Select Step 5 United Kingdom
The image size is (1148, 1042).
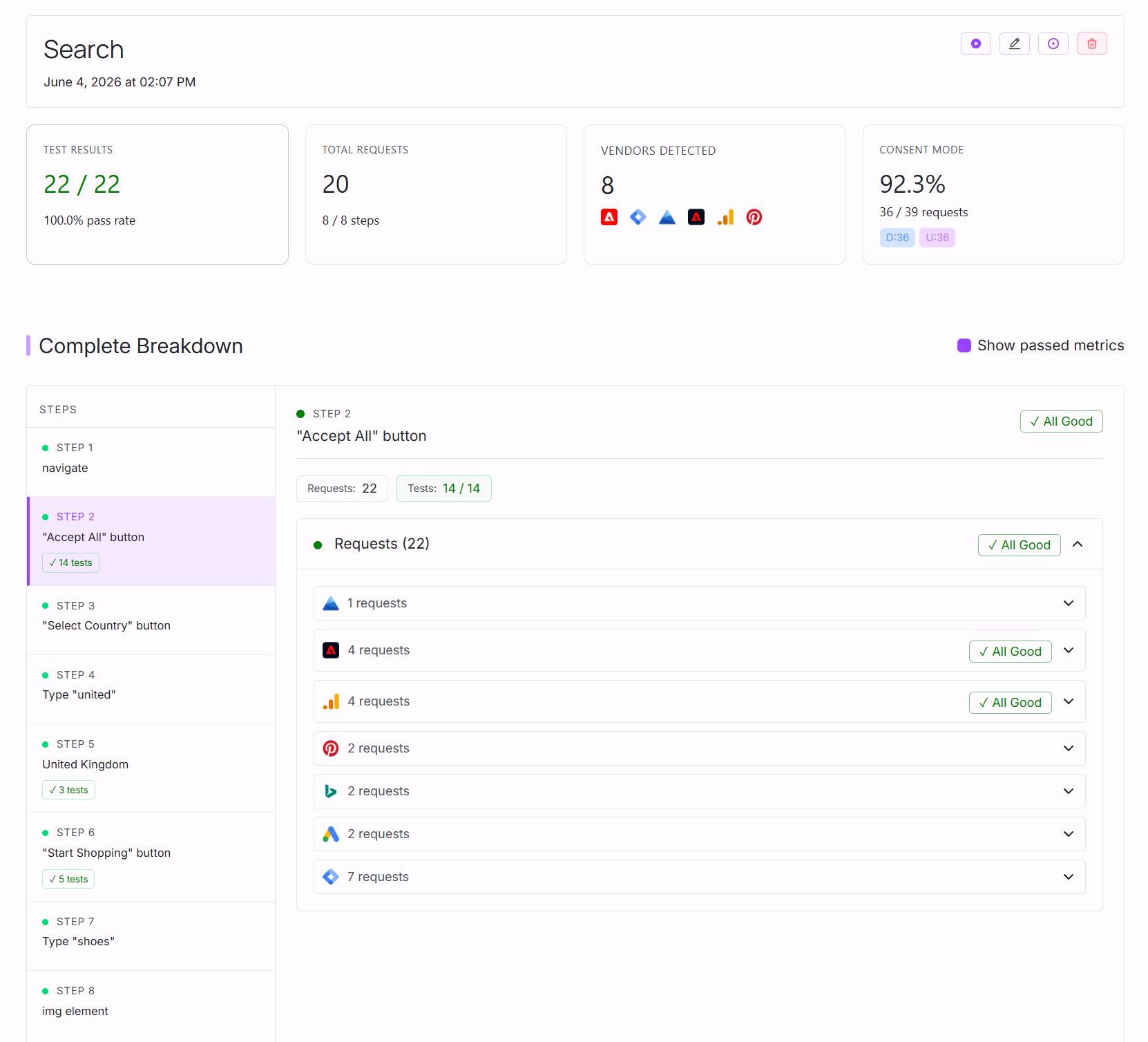click(151, 768)
